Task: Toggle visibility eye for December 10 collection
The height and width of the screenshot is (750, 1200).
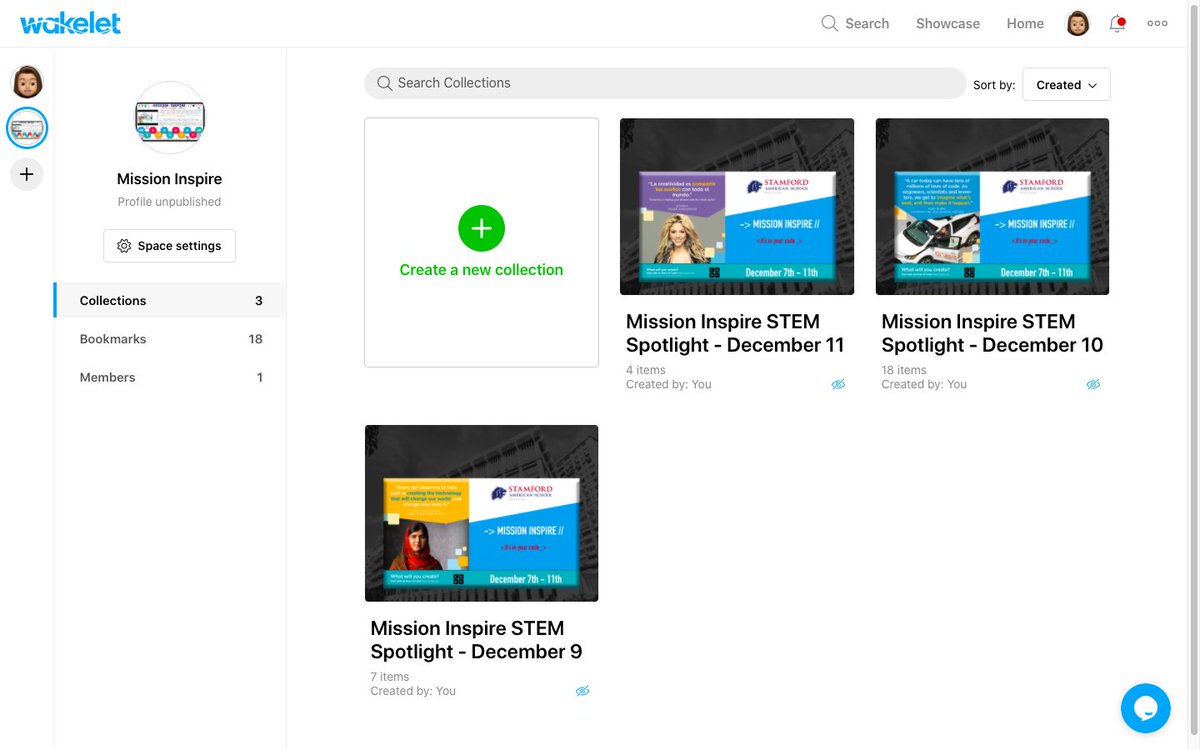Action: tap(1093, 384)
